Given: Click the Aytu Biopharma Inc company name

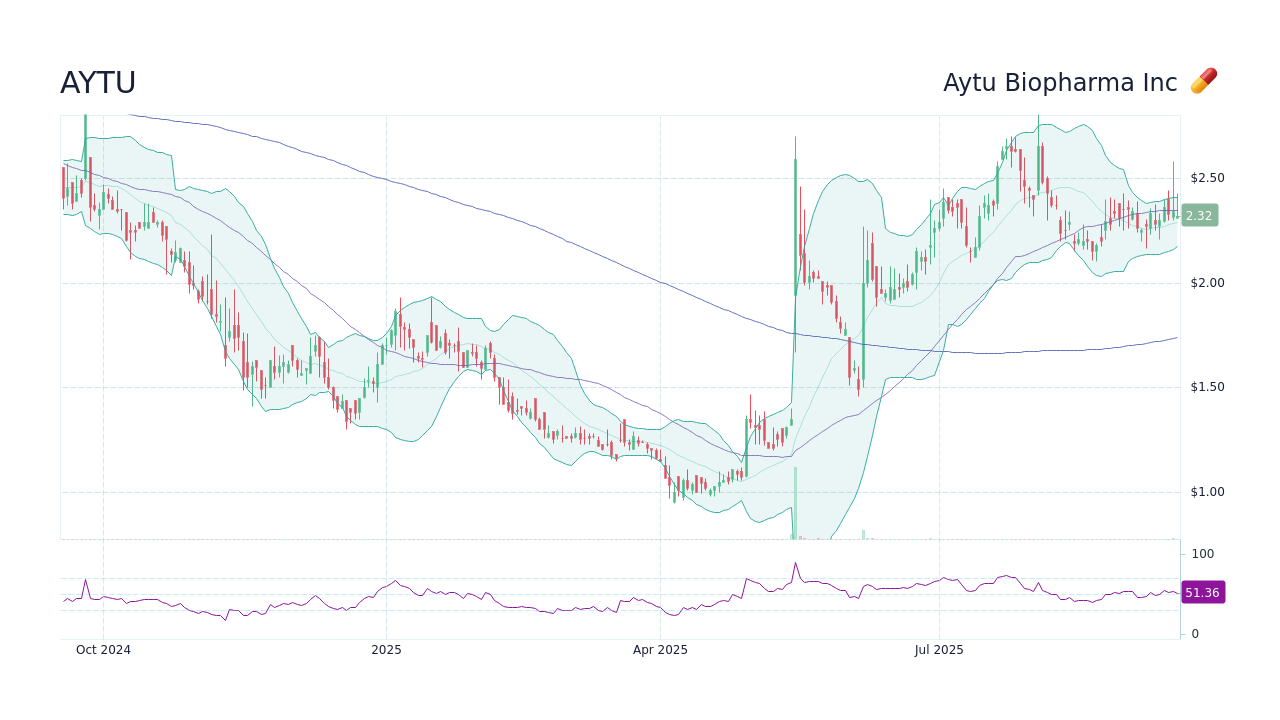Looking at the screenshot, I should (x=1060, y=83).
